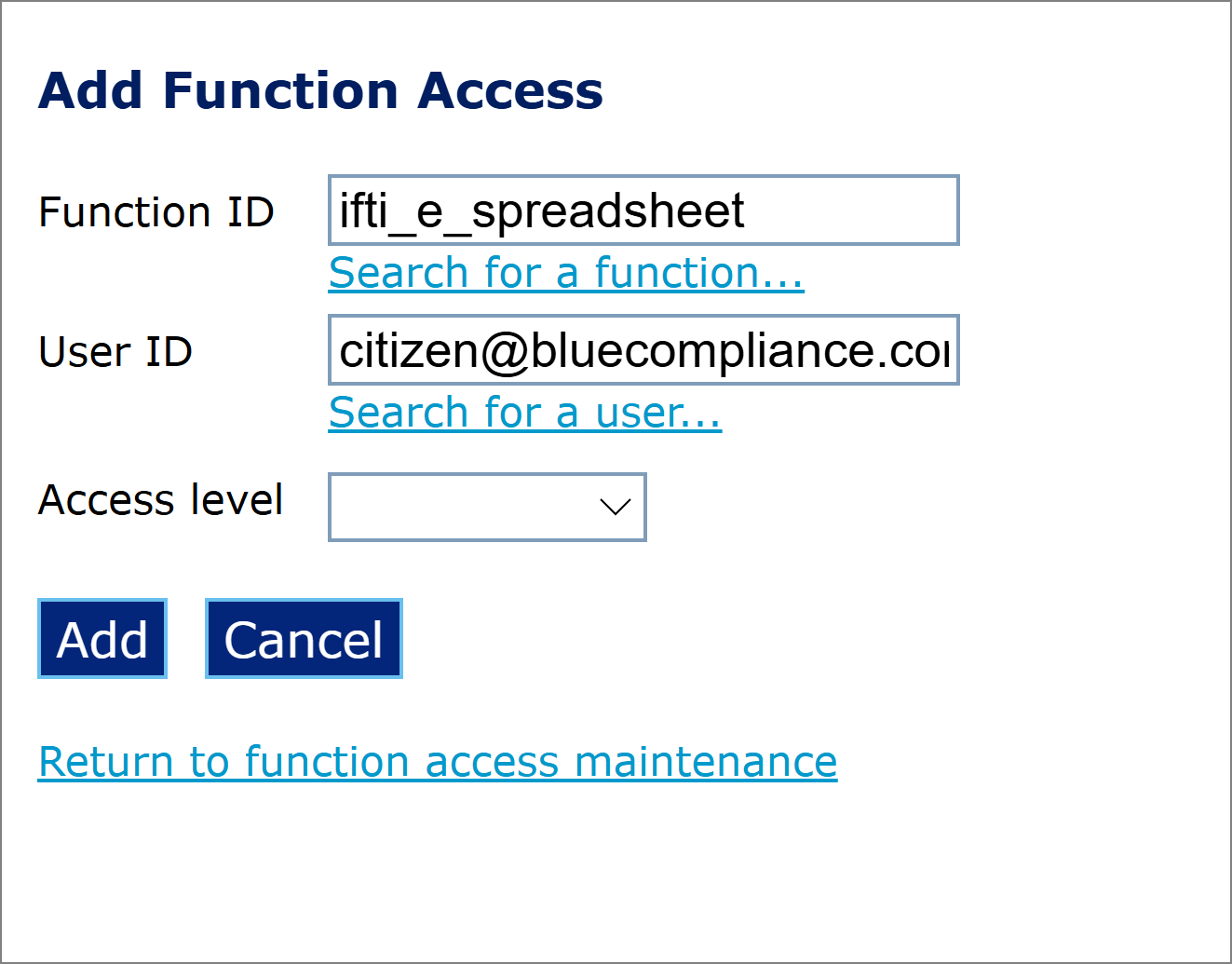Click the 'Access level' label
The image size is (1232, 964).
160,500
